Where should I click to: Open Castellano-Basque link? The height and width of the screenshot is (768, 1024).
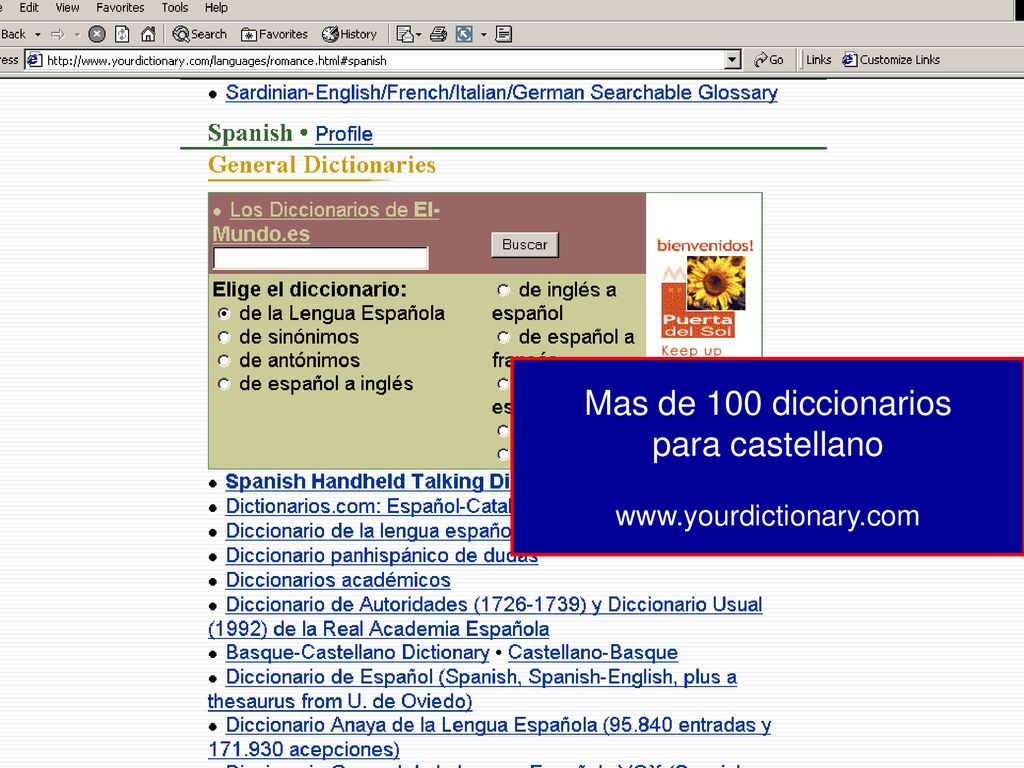point(593,652)
